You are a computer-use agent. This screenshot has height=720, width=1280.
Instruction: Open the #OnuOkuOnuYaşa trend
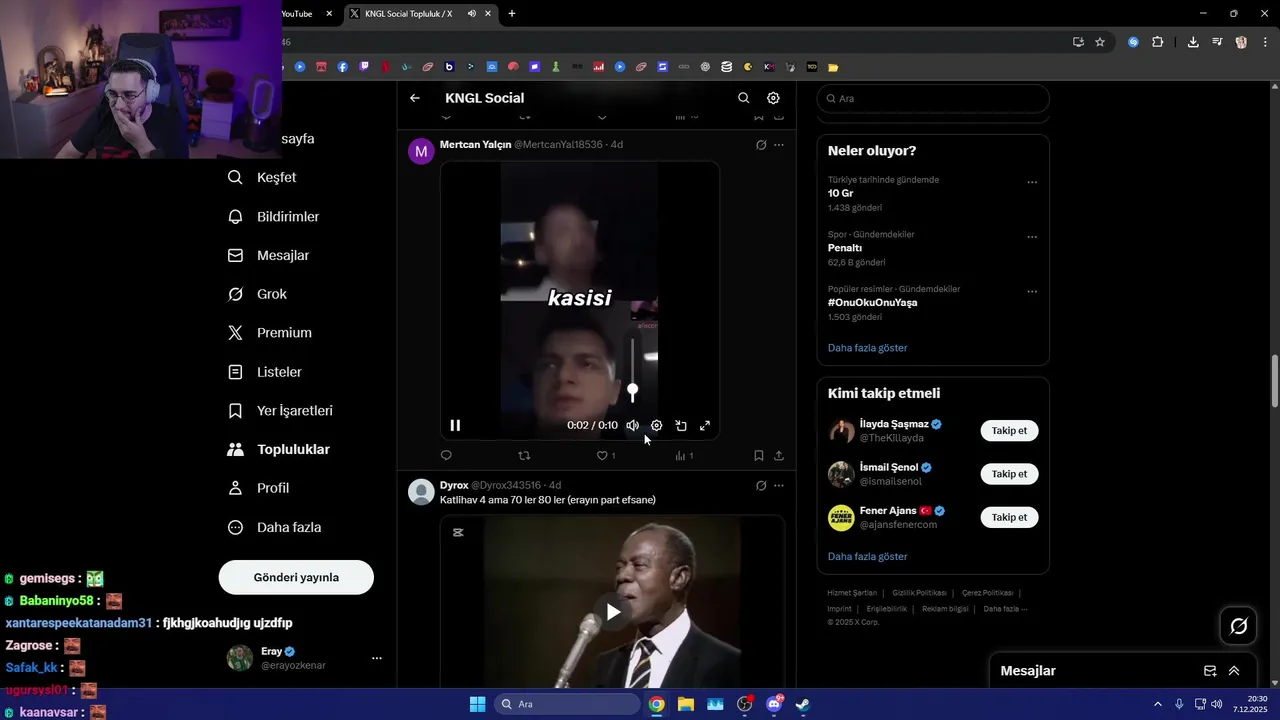pyautogui.click(x=872, y=302)
